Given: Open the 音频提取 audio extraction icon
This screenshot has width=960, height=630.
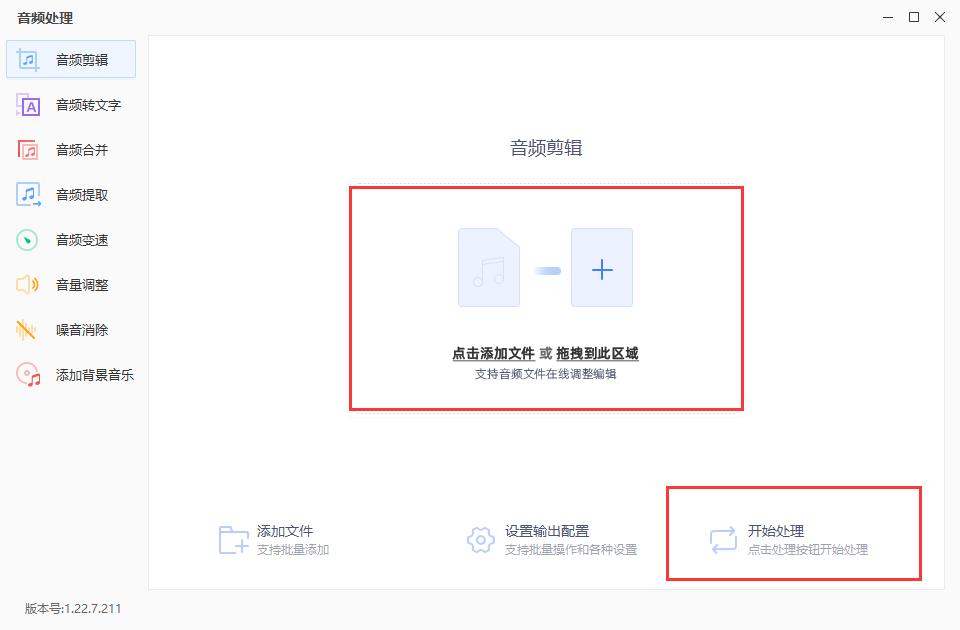Looking at the screenshot, I should (x=27, y=194).
